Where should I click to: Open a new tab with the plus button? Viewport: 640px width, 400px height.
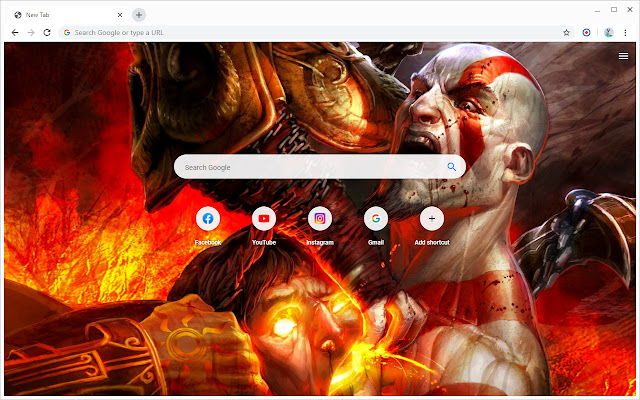click(139, 15)
